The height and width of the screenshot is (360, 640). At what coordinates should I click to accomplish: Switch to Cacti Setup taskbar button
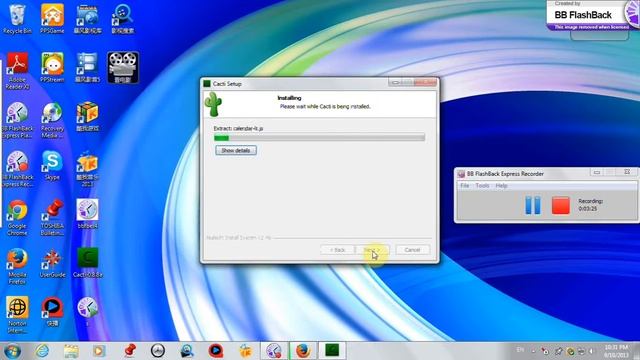[x=332, y=351]
